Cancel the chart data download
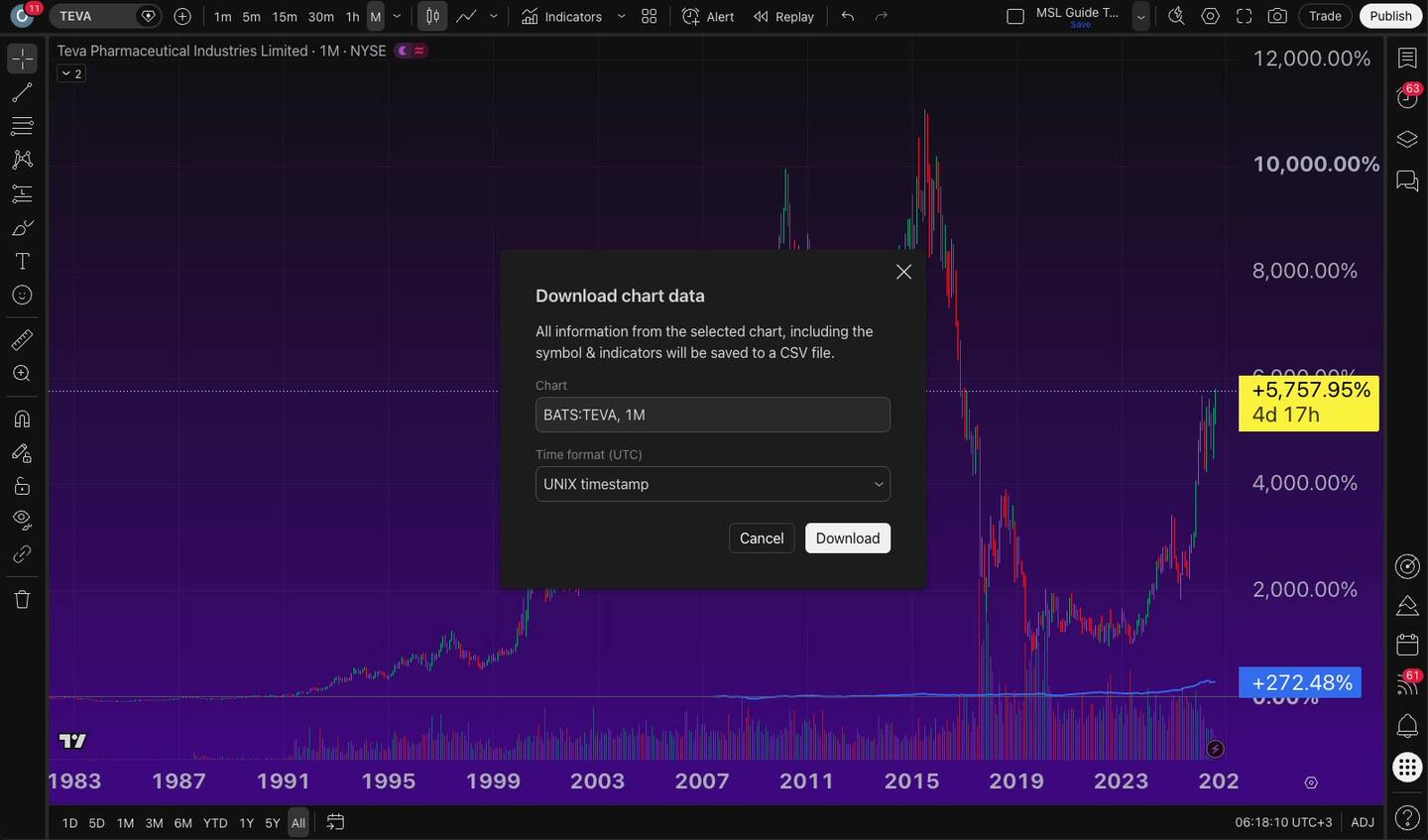The height and width of the screenshot is (840, 1428). tap(762, 539)
